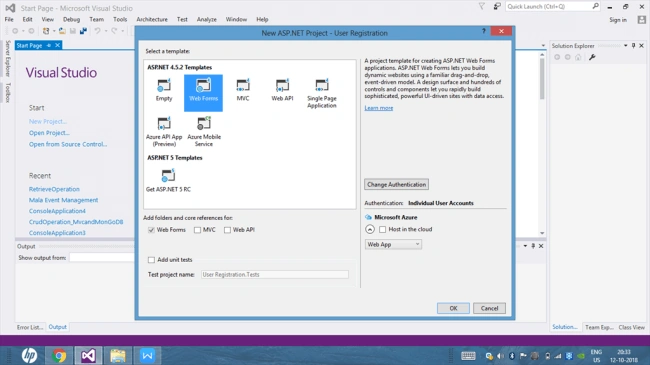Open the Analyze menu

pyautogui.click(x=206, y=19)
